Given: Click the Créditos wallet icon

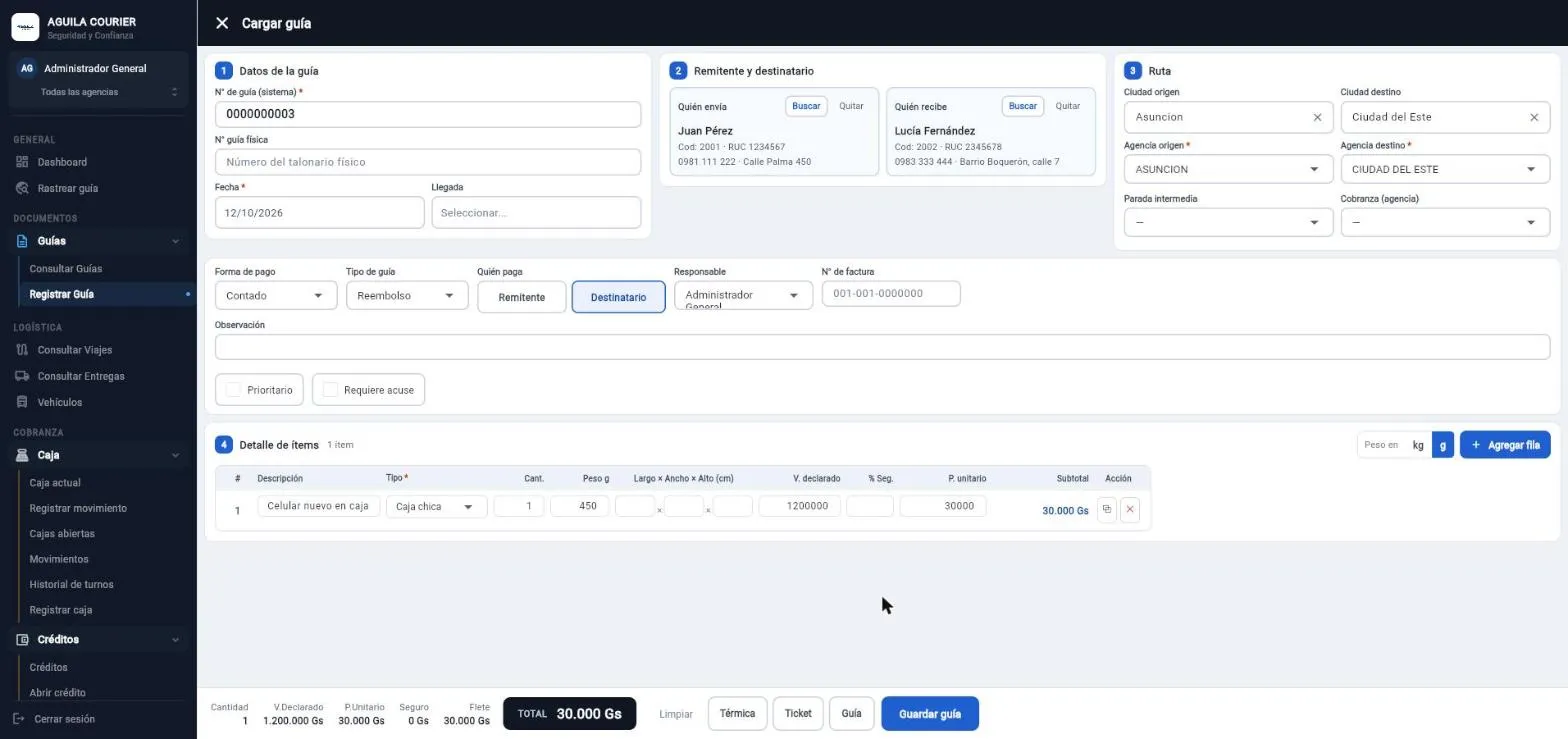Looking at the screenshot, I should [x=22, y=640].
